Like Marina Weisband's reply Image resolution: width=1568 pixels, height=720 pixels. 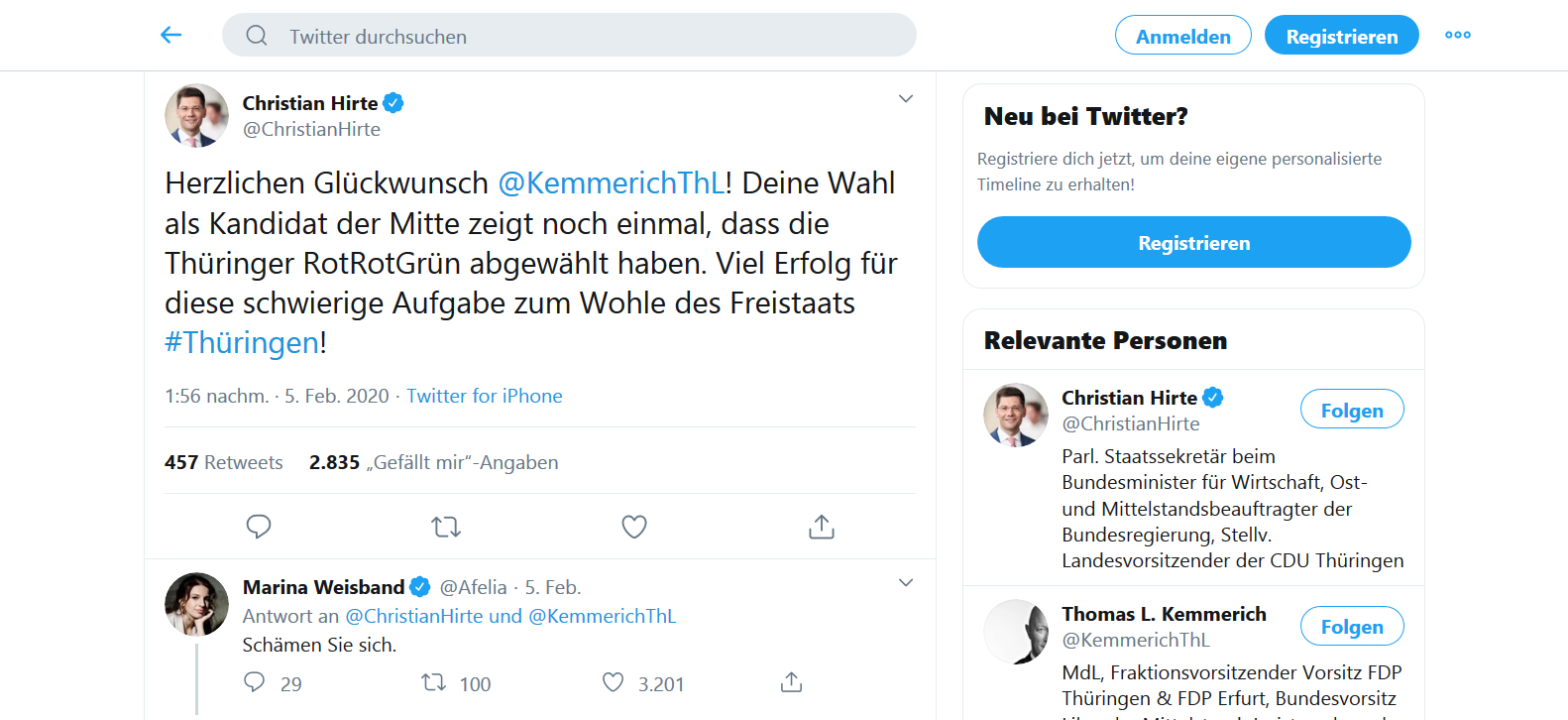click(614, 682)
